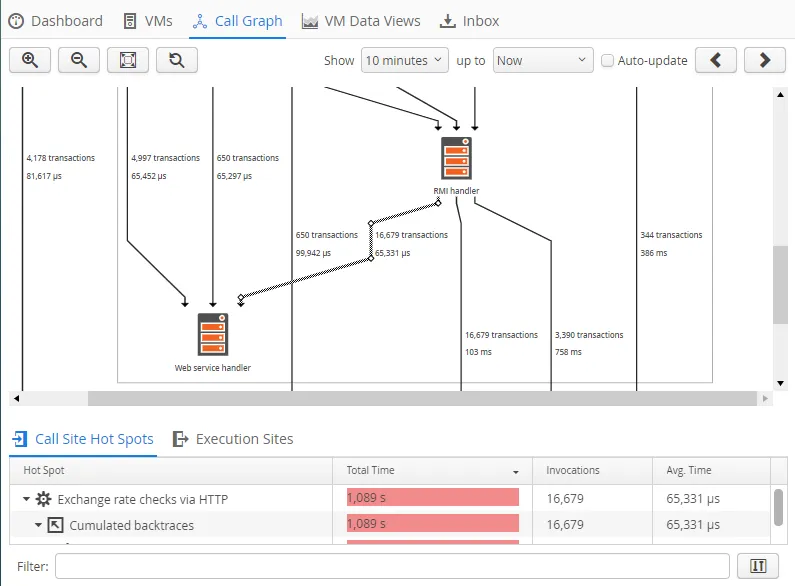Click inside the Filter input field
The width and height of the screenshot is (795, 586).
(392, 566)
